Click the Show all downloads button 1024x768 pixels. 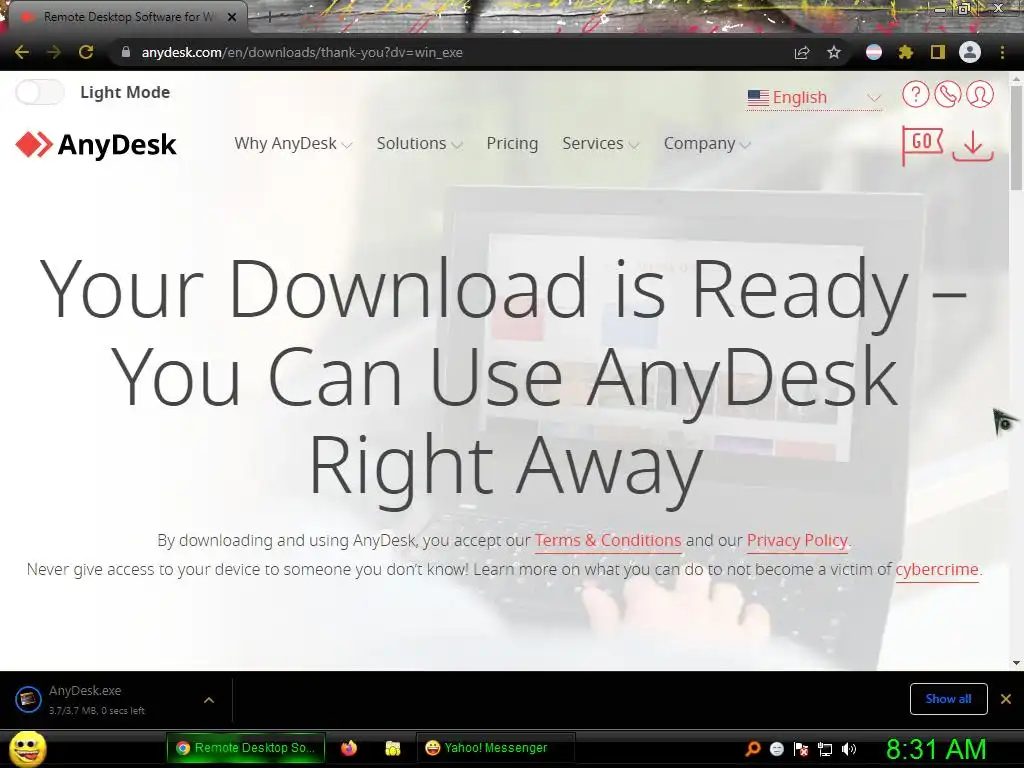pyautogui.click(x=948, y=699)
